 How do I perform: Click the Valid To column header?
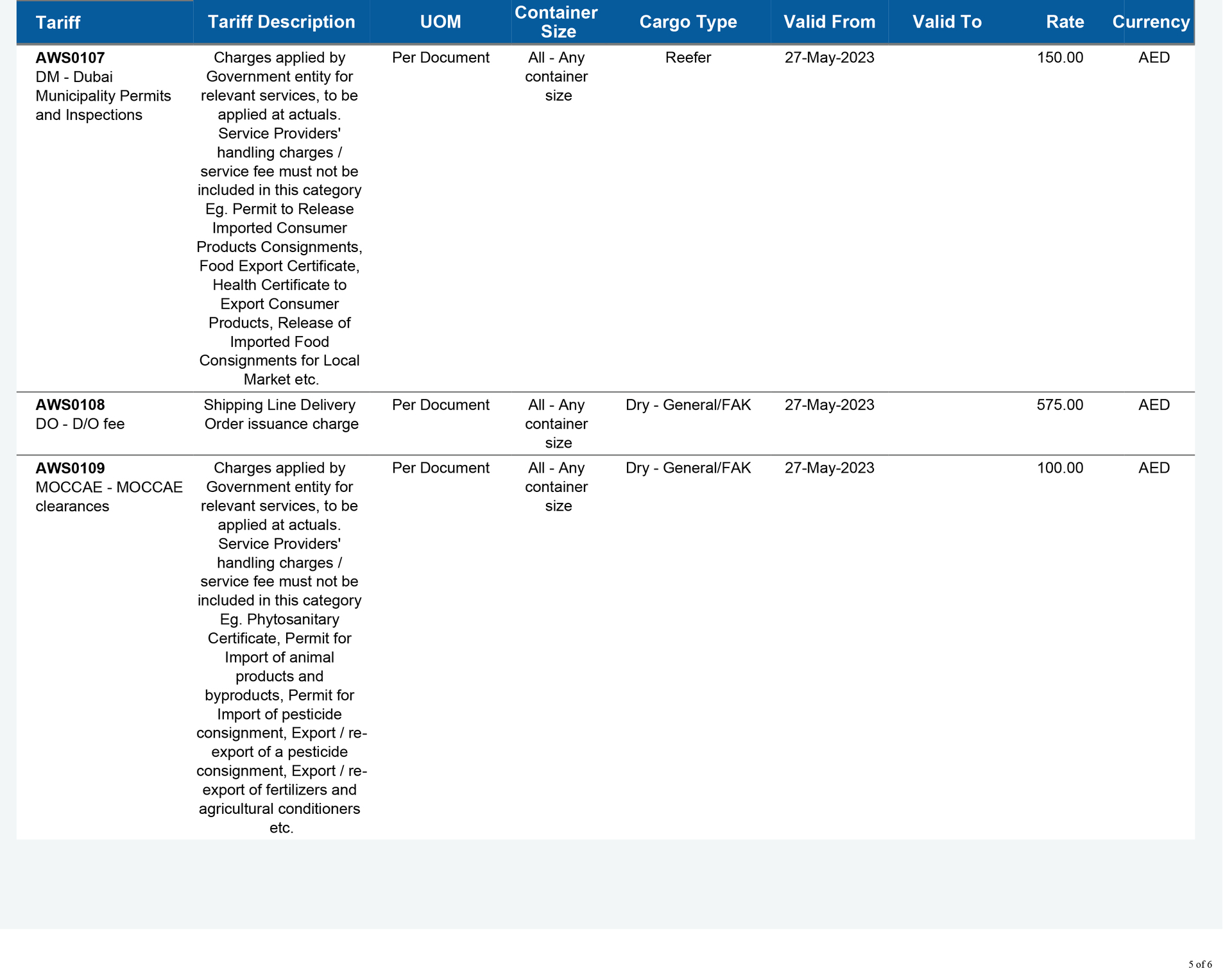[x=946, y=22]
